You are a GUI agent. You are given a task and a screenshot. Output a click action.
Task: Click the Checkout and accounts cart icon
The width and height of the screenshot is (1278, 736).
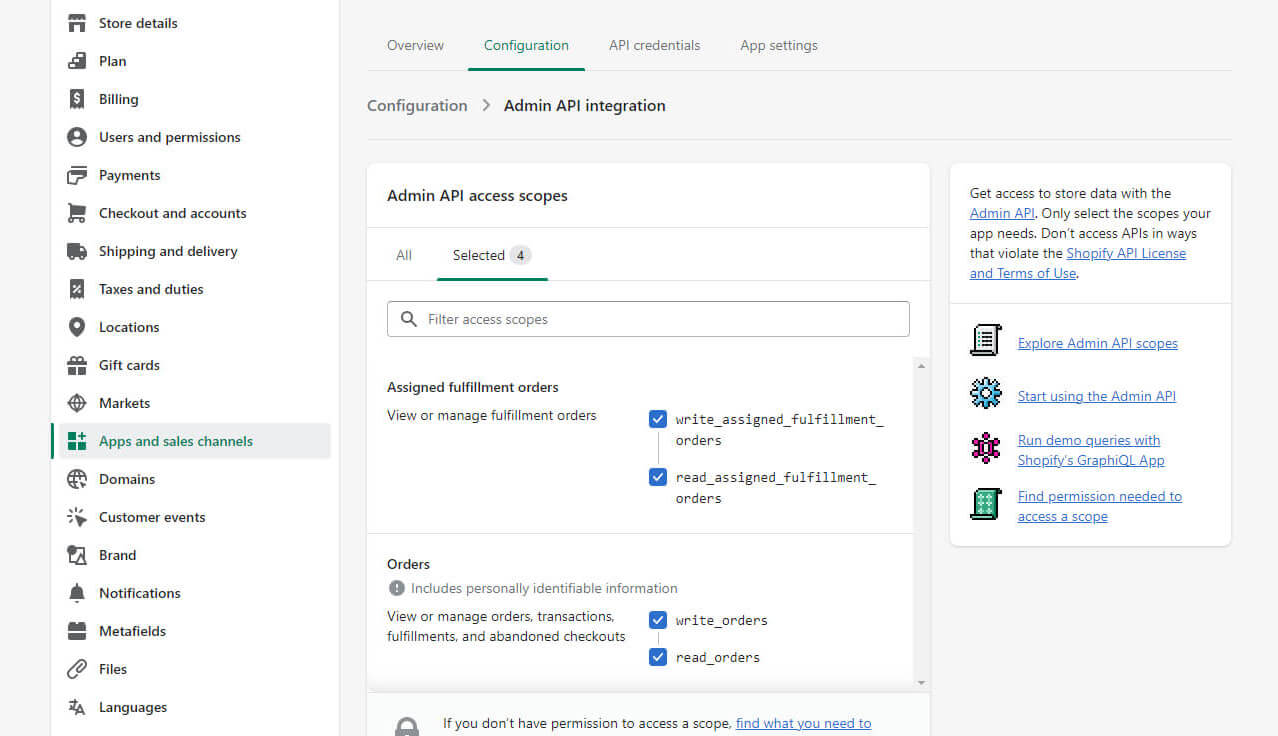[77, 213]
